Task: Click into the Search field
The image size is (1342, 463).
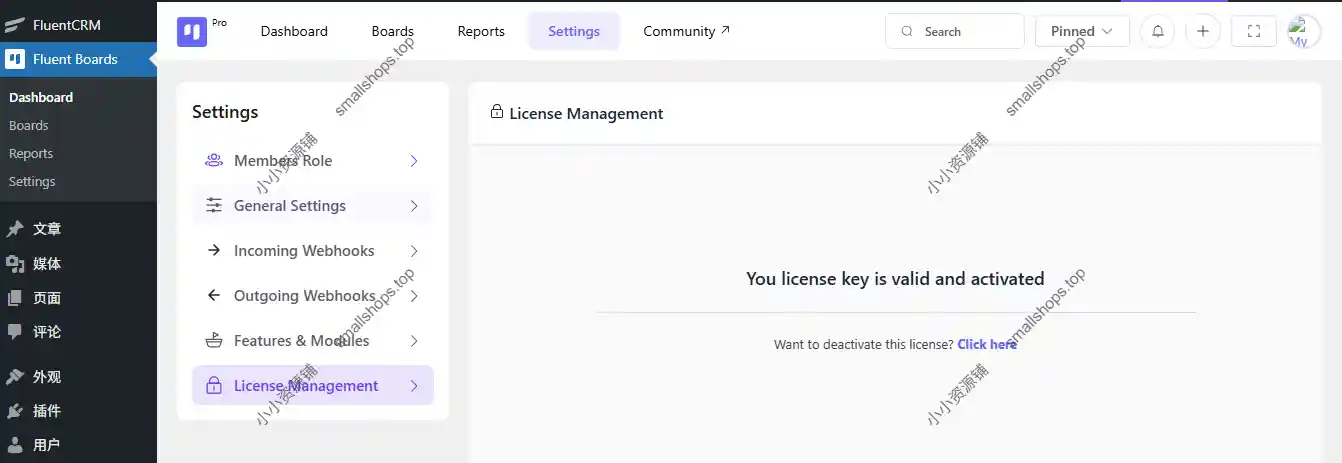Action: [955, 31]
